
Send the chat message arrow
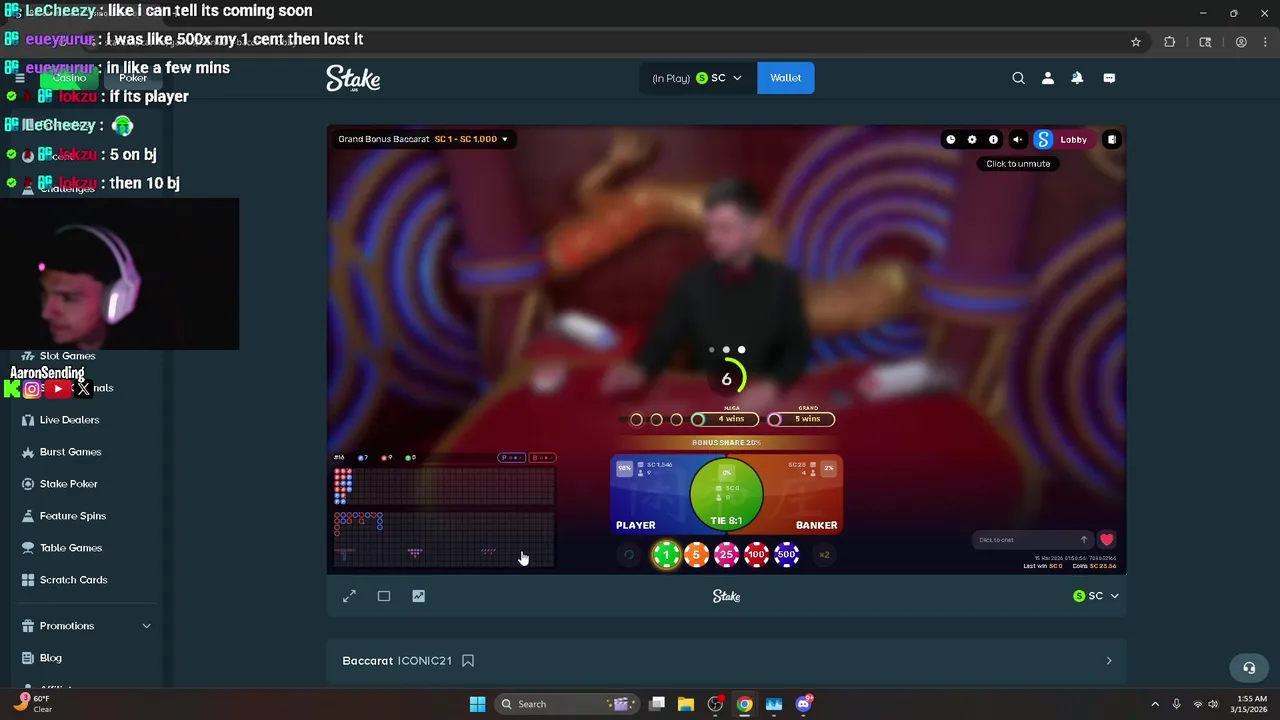[x=1084, y=540]
